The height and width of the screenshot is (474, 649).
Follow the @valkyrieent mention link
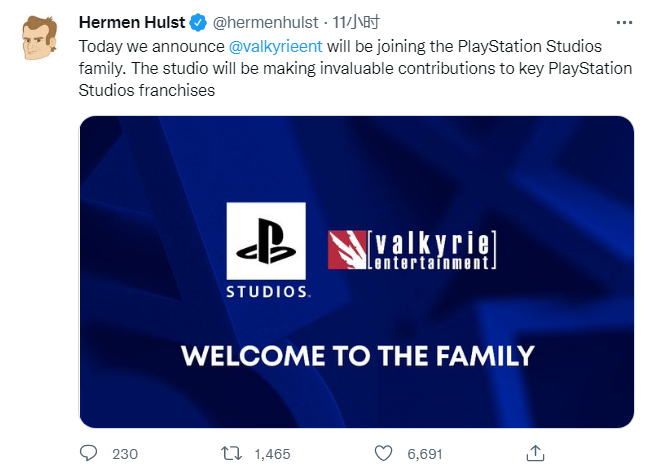coord(275,46)
